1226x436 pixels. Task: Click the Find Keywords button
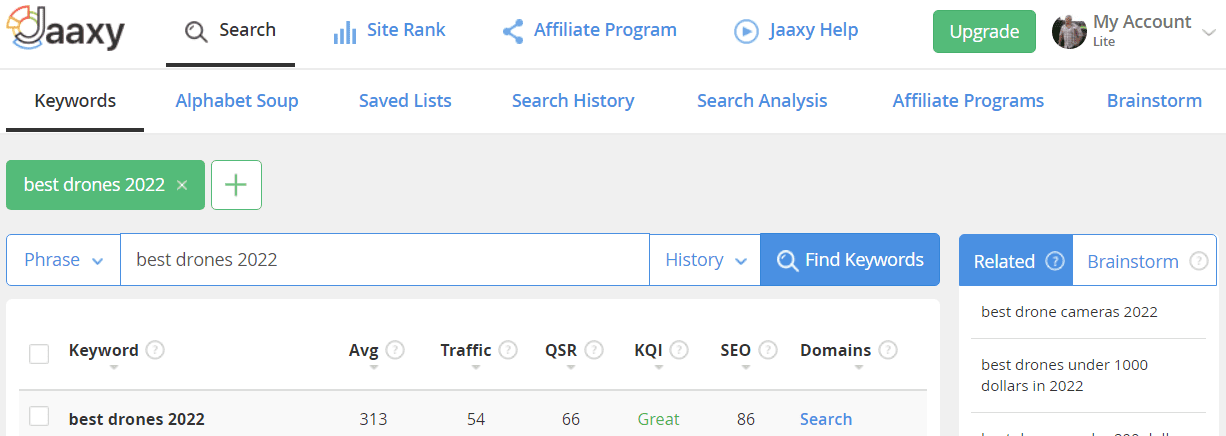850,260
